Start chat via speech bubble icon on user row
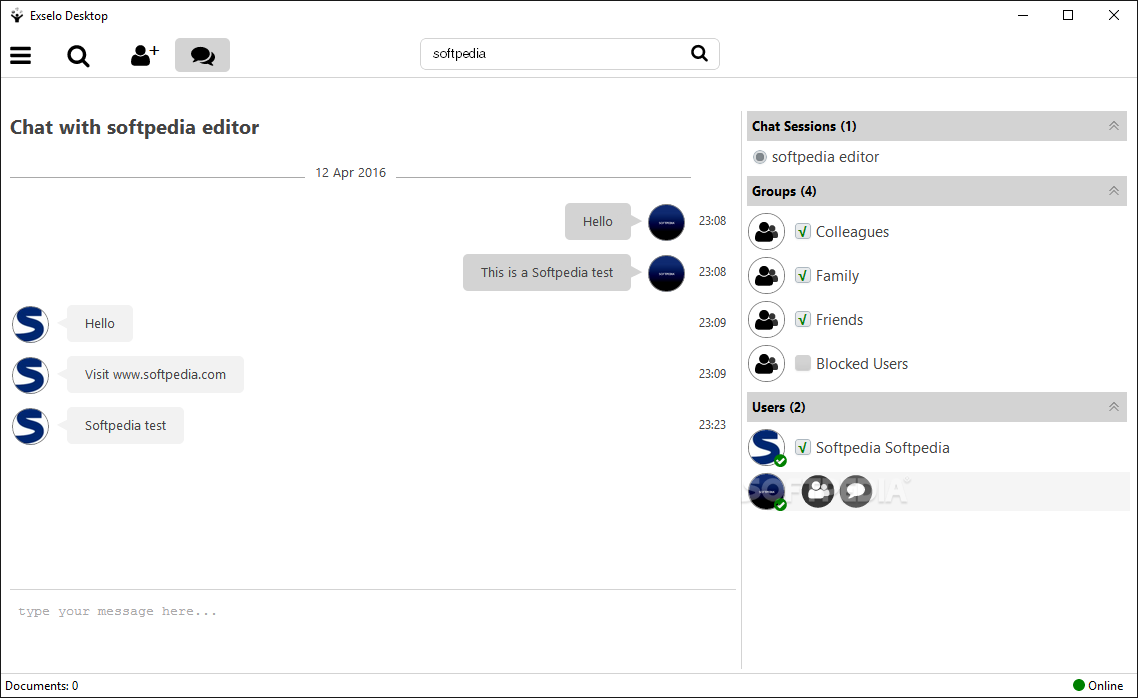Image resolution: width=1138 pixels, height=698 pixels. 856,492
